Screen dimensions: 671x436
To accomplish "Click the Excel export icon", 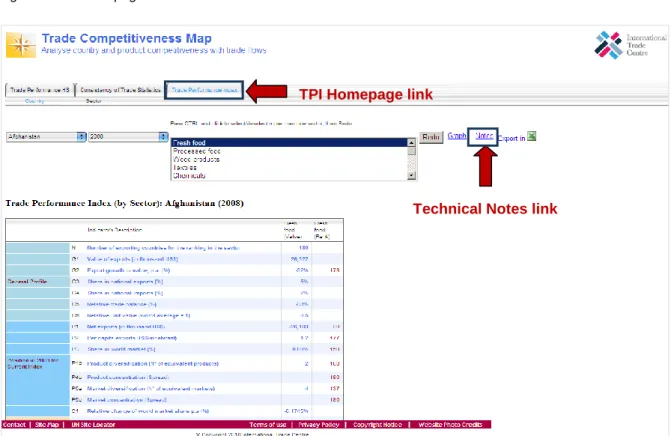I will (531, 136).
